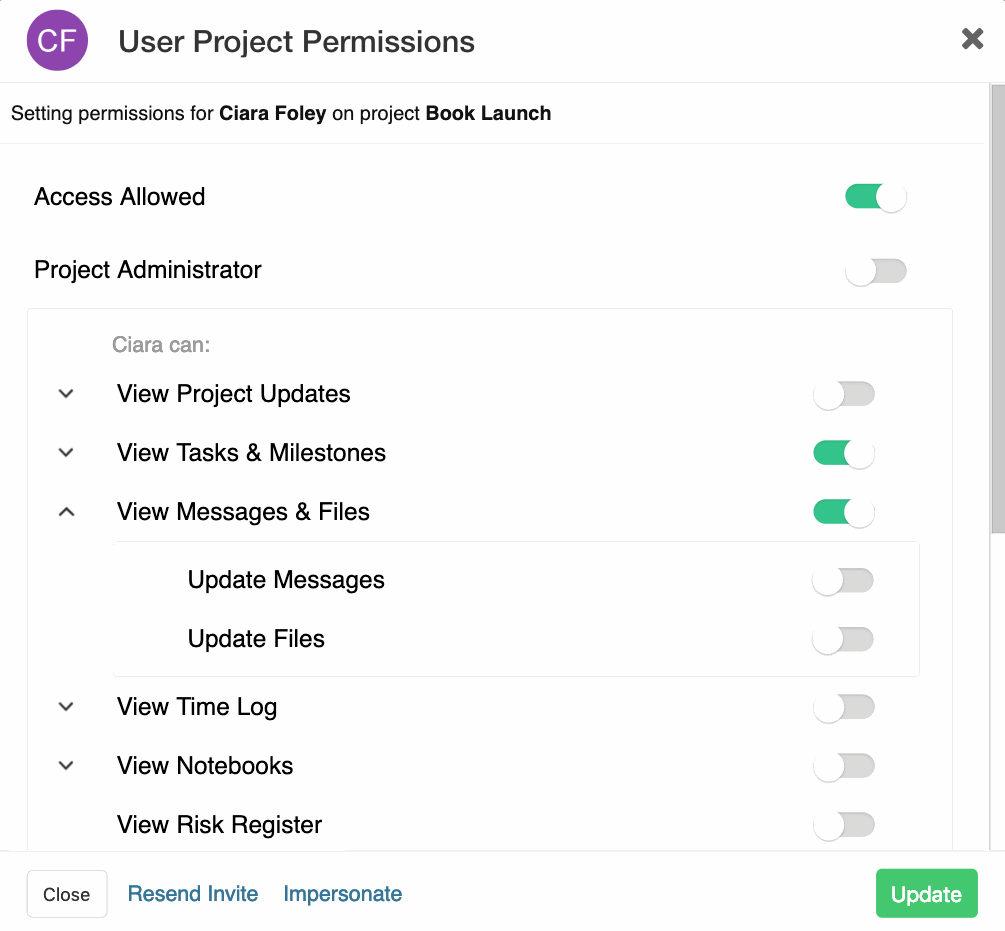Turn on View Project Updates switch
1005x931 pixels.
tap(843, 394)
